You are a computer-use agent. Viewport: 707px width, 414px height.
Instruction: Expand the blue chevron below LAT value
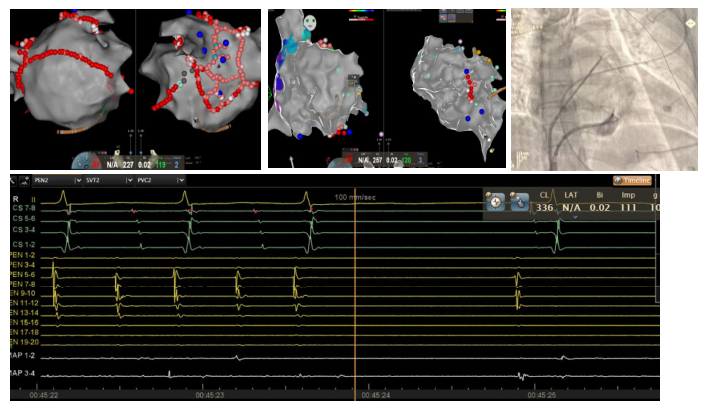click(x=575, y=217)
